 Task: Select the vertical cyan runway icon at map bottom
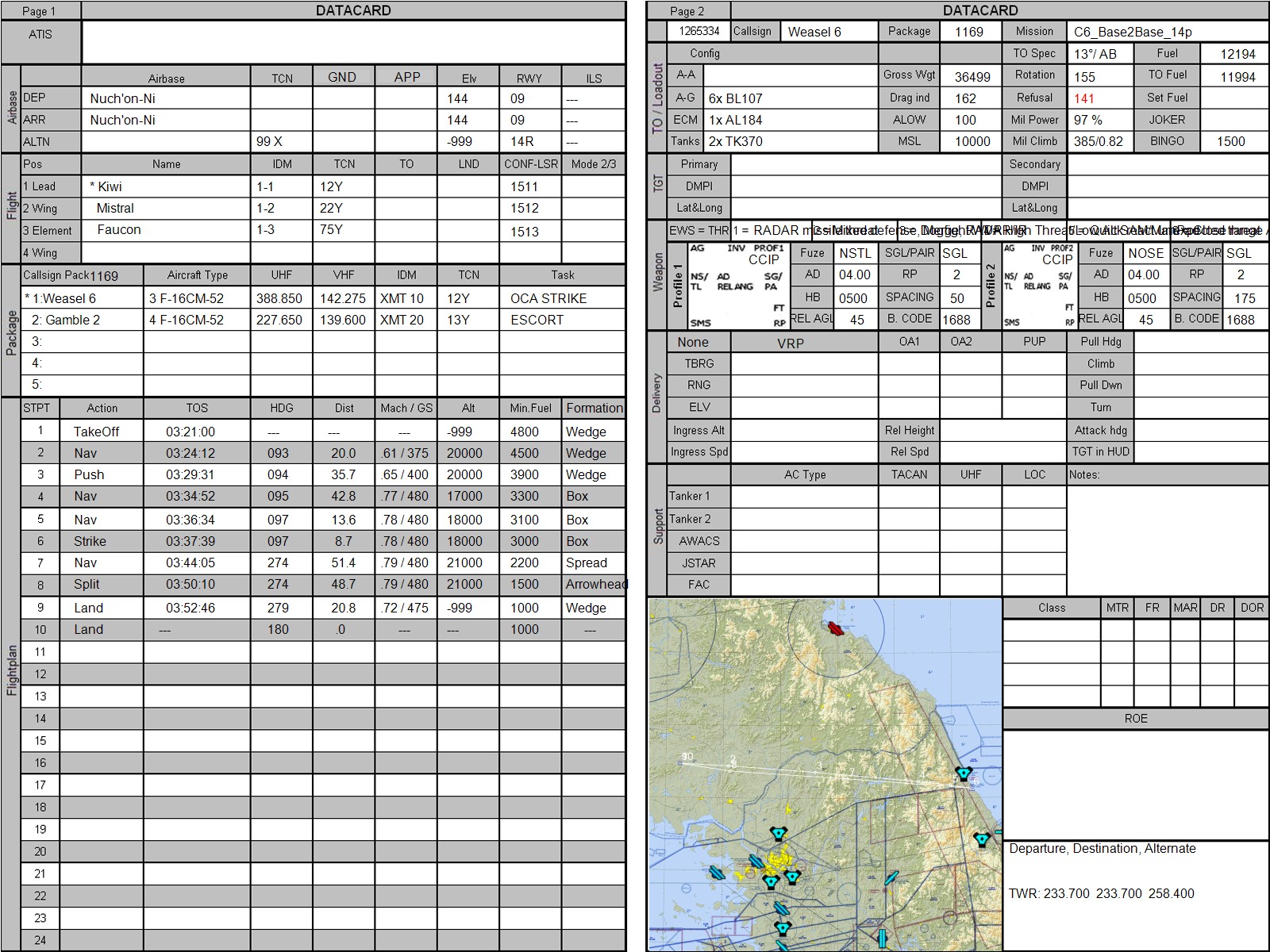click(x=881, y=939)
